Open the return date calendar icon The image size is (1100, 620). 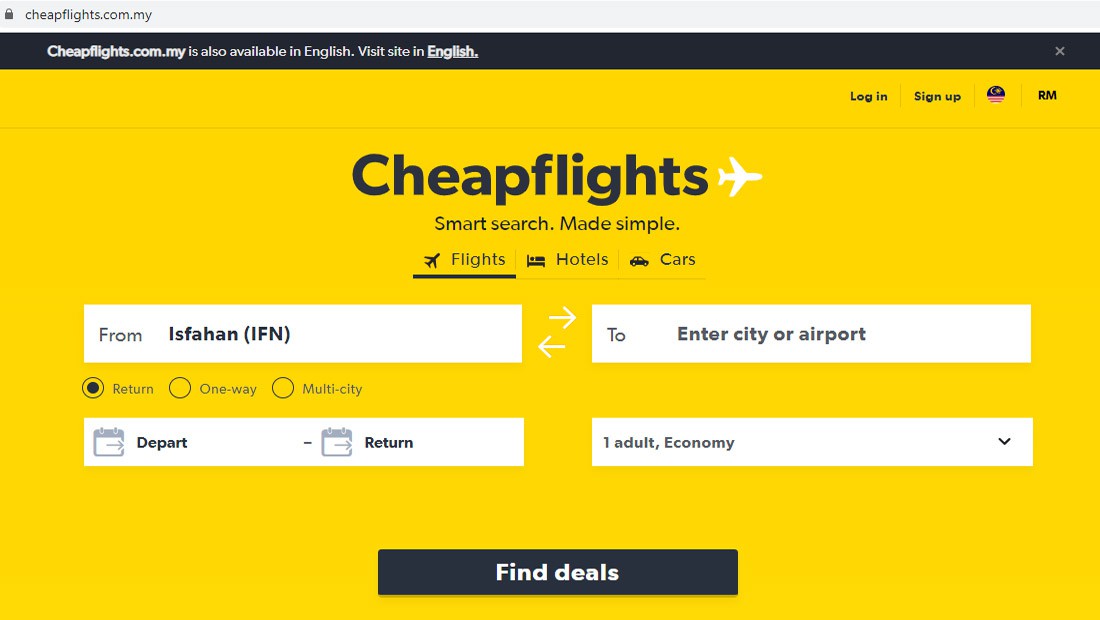(336, 442)
